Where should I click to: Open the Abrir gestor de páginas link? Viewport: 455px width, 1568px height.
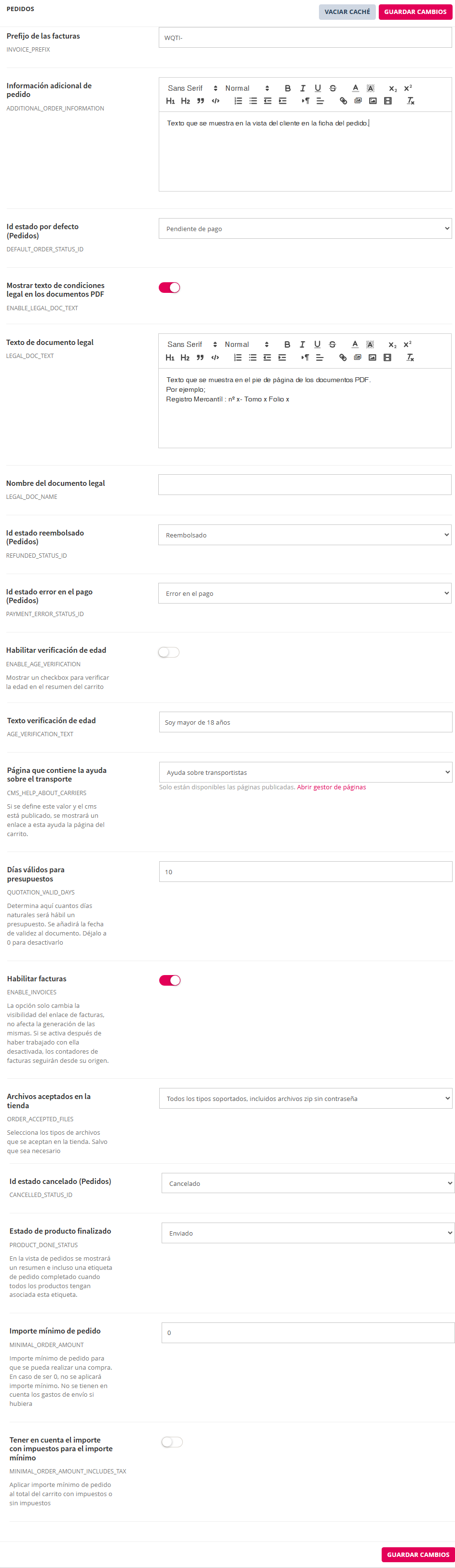coord(331,787)
